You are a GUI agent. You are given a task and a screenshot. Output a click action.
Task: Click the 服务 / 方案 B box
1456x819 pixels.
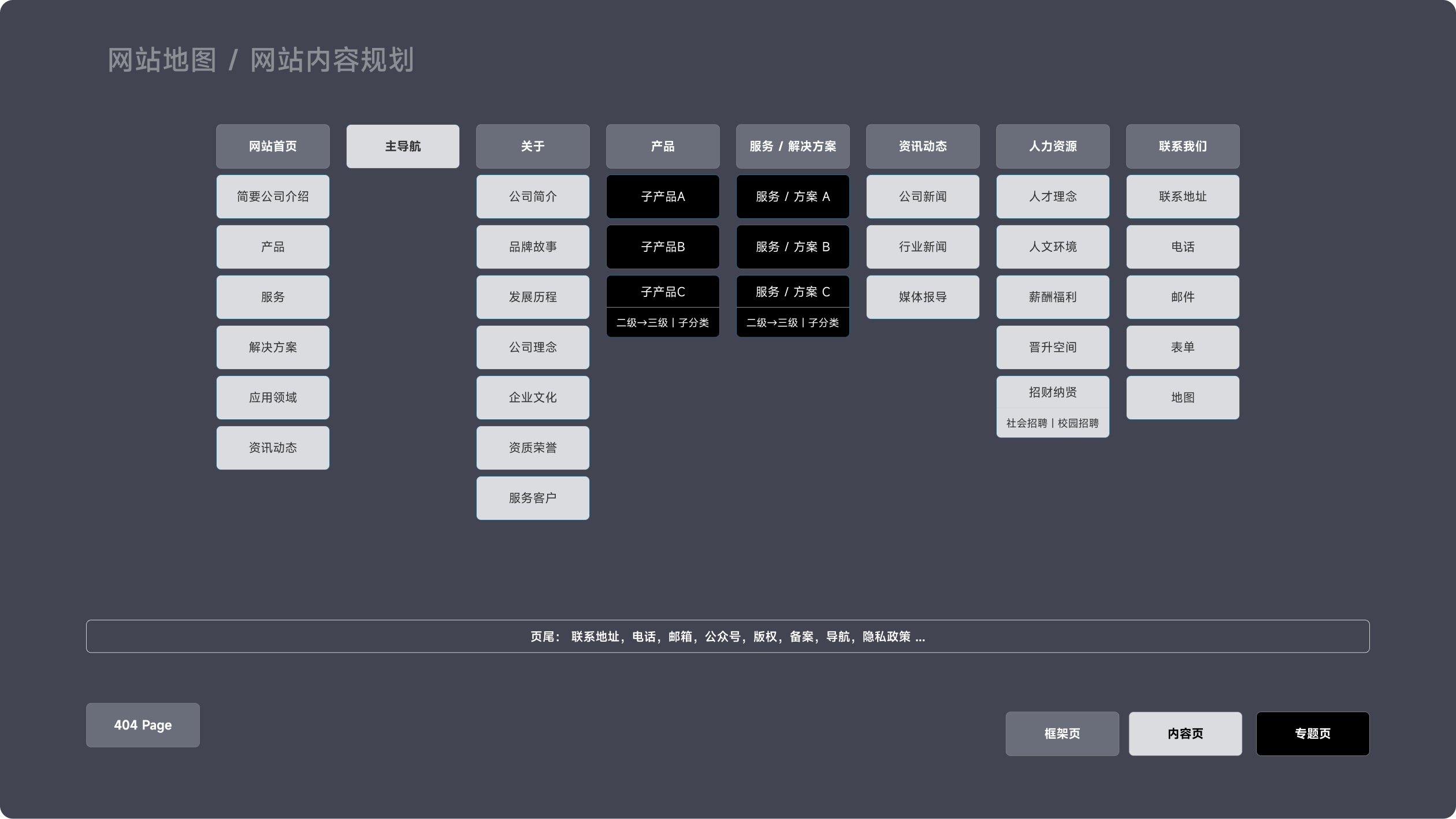793,247
